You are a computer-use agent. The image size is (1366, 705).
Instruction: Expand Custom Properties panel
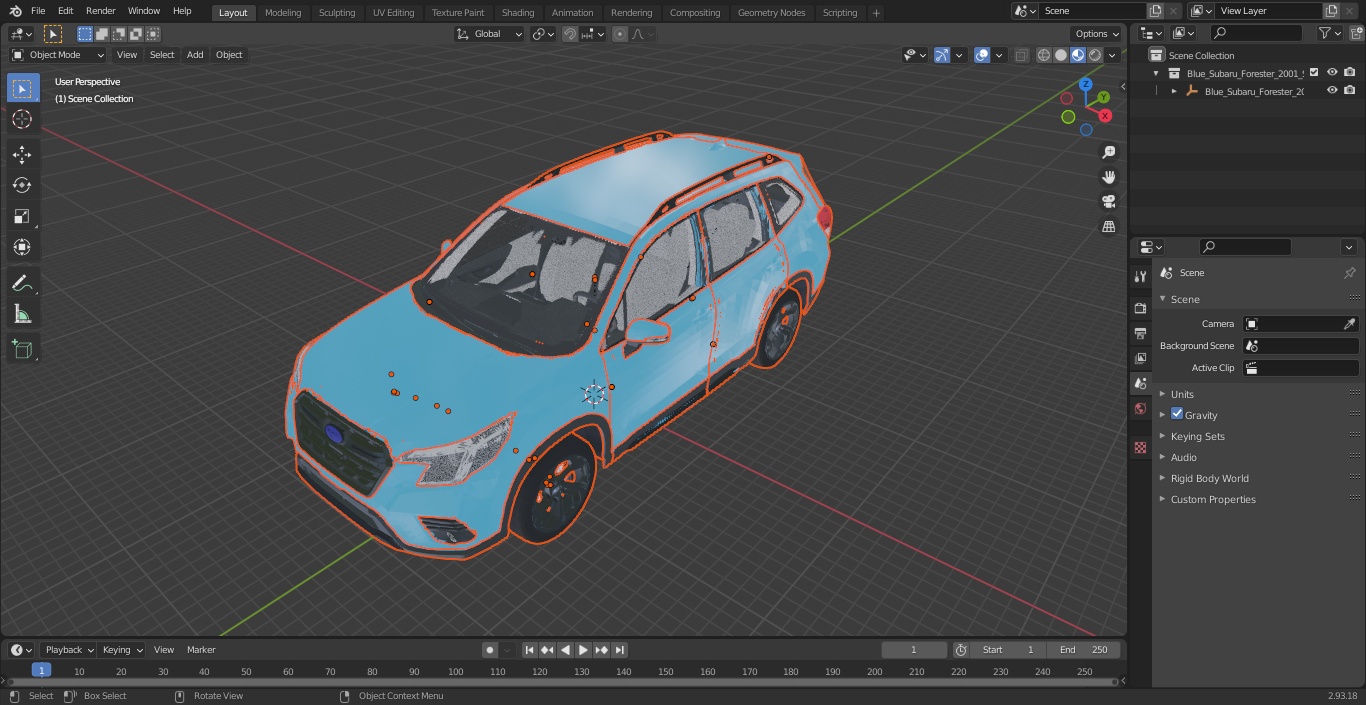tap(1213, 499)
